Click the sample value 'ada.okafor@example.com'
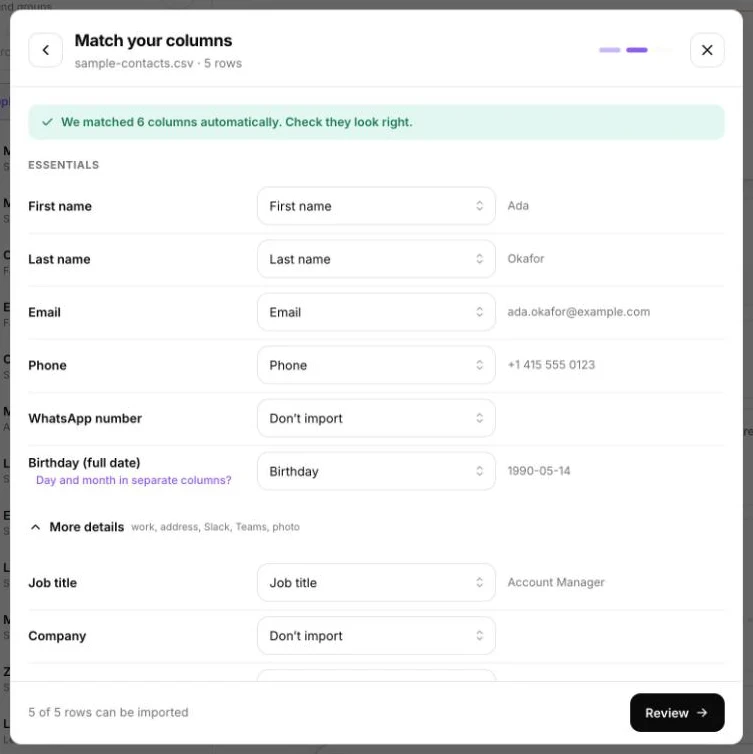 (578, 312)
